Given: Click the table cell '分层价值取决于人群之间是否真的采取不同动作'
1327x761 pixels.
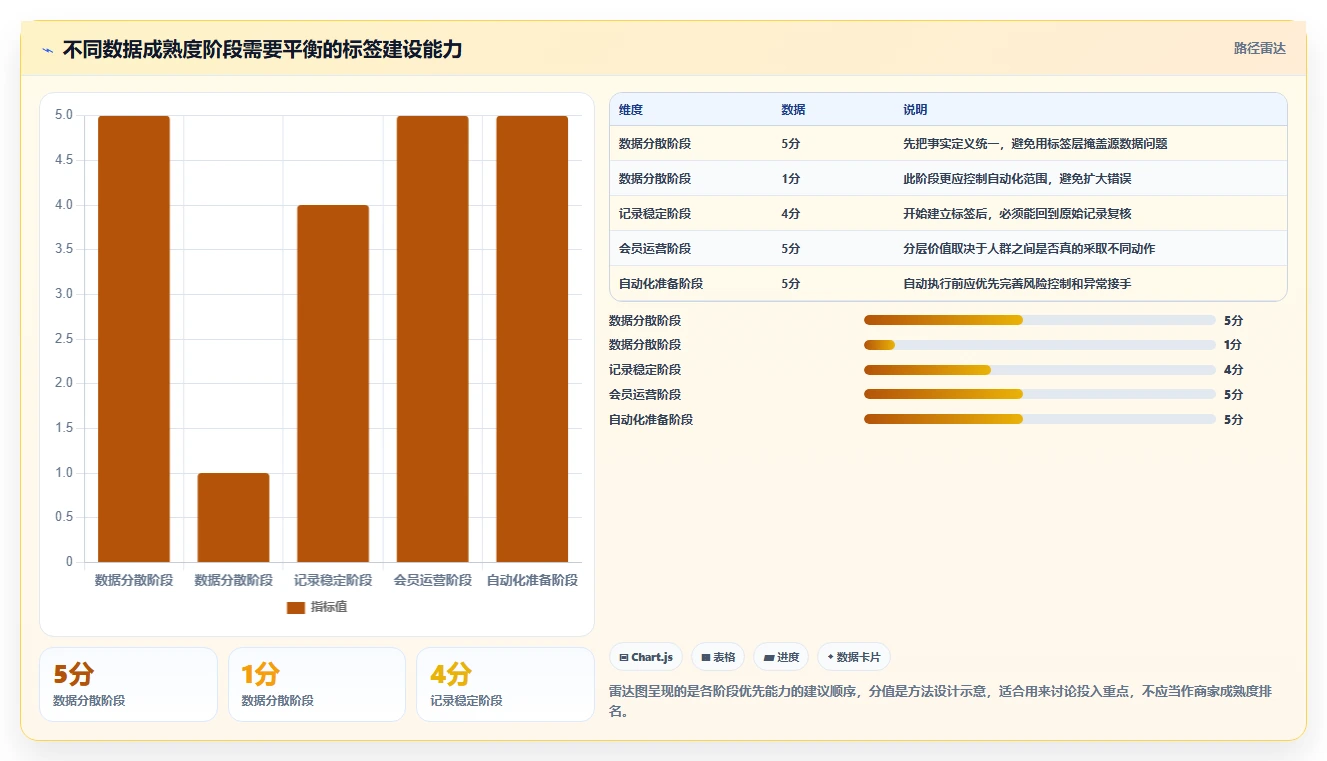Looking at the screenshot, I should (1029, 249).
